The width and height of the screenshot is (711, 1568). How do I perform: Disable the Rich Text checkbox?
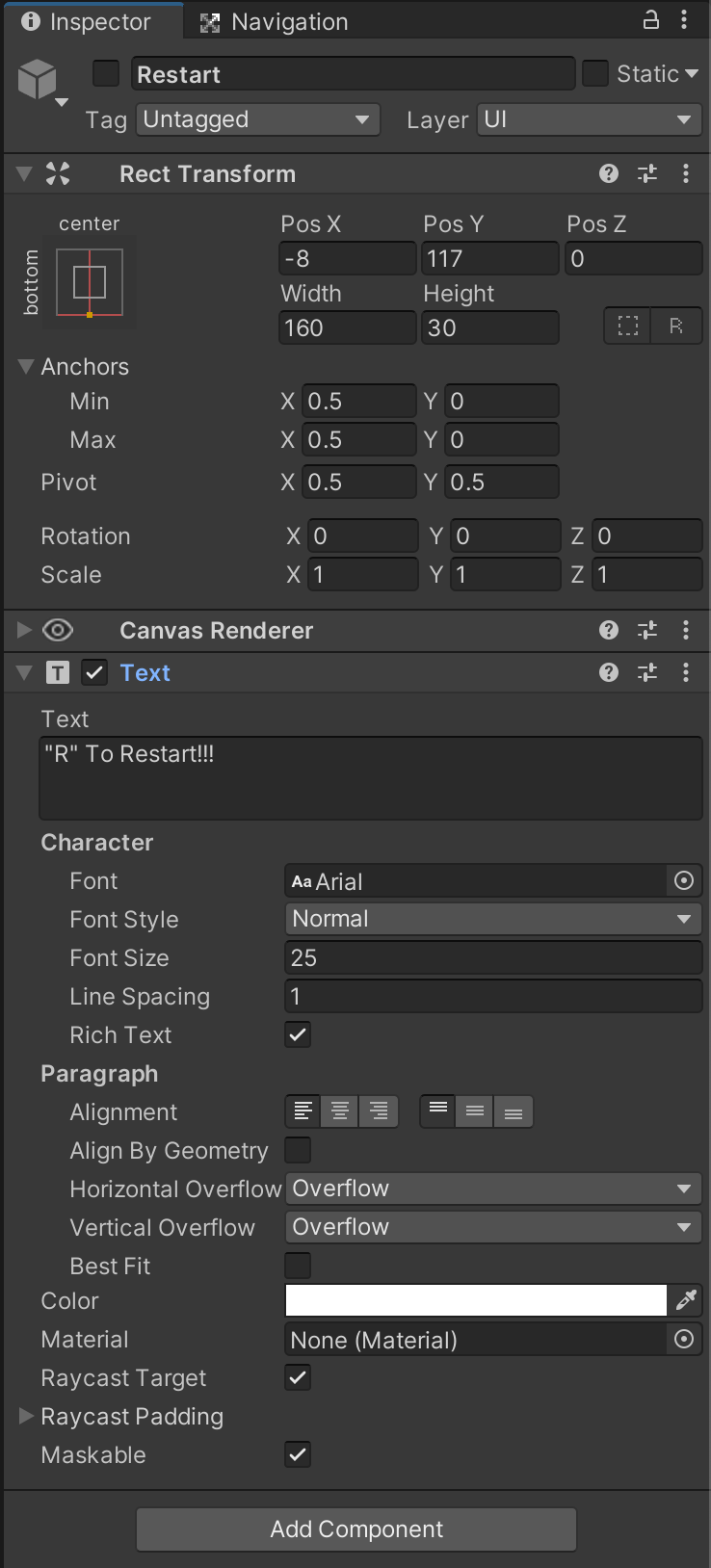pyautogui.click(x=297, y=1034)
